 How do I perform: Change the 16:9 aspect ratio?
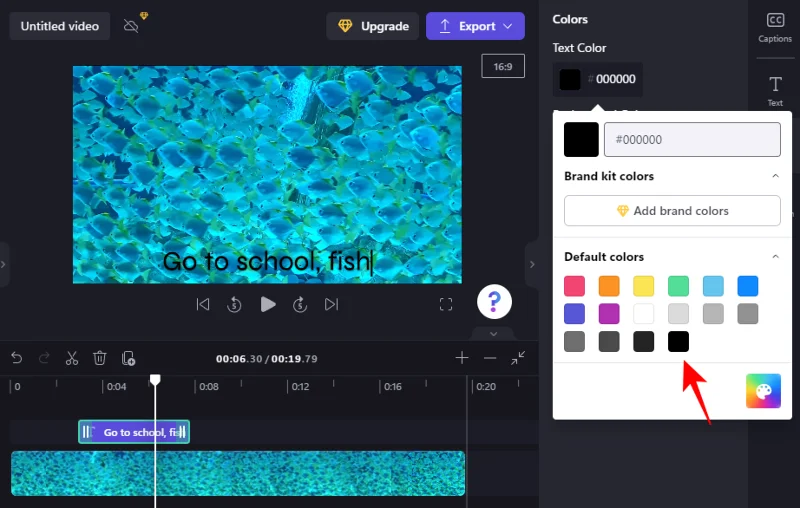pyautogui.click(x=503, y=66)
